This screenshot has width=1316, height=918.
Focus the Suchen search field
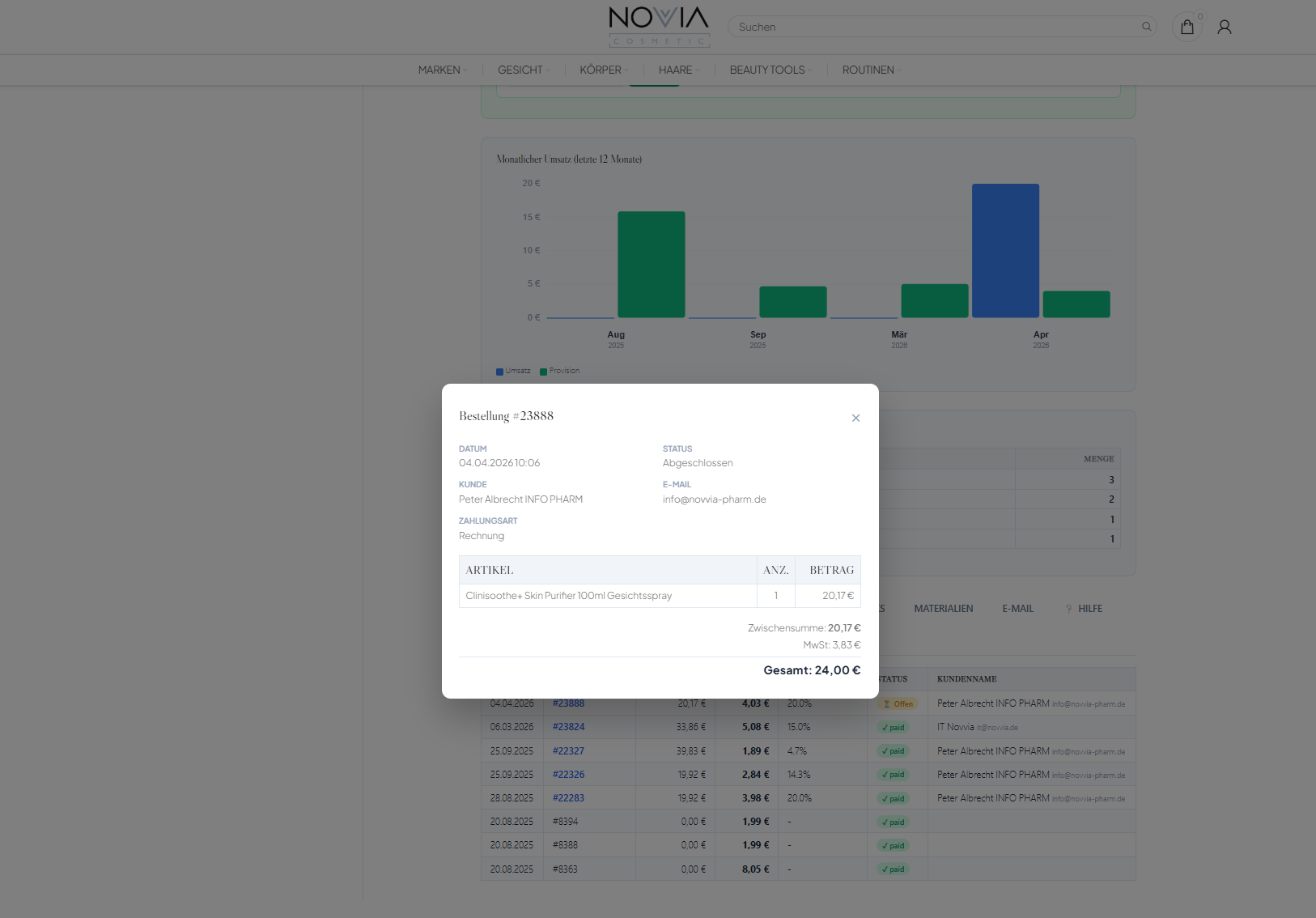tap(931, 27)
